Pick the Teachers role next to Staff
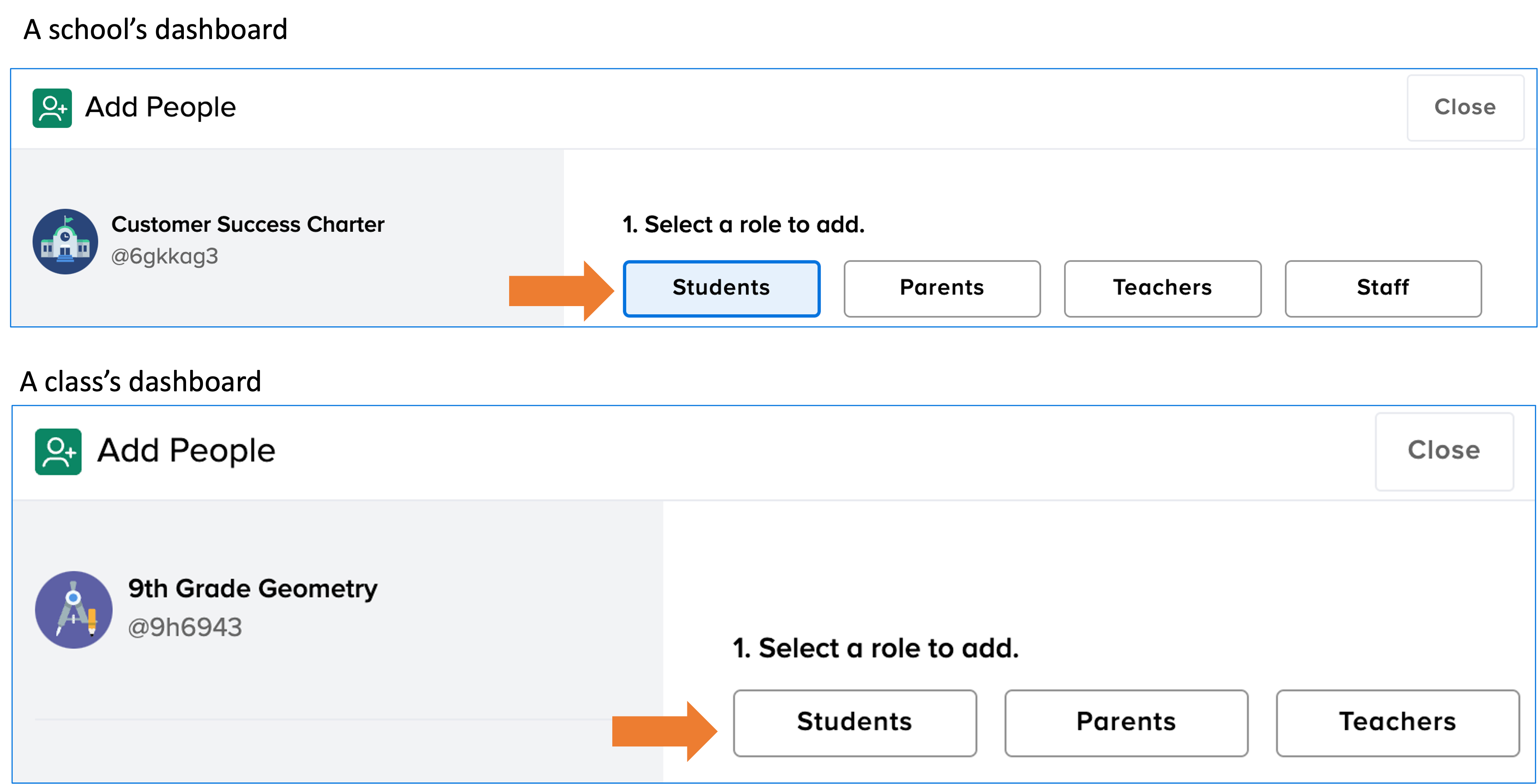This screenshot has width=1539, height=784. click(x=1162, y=288)
